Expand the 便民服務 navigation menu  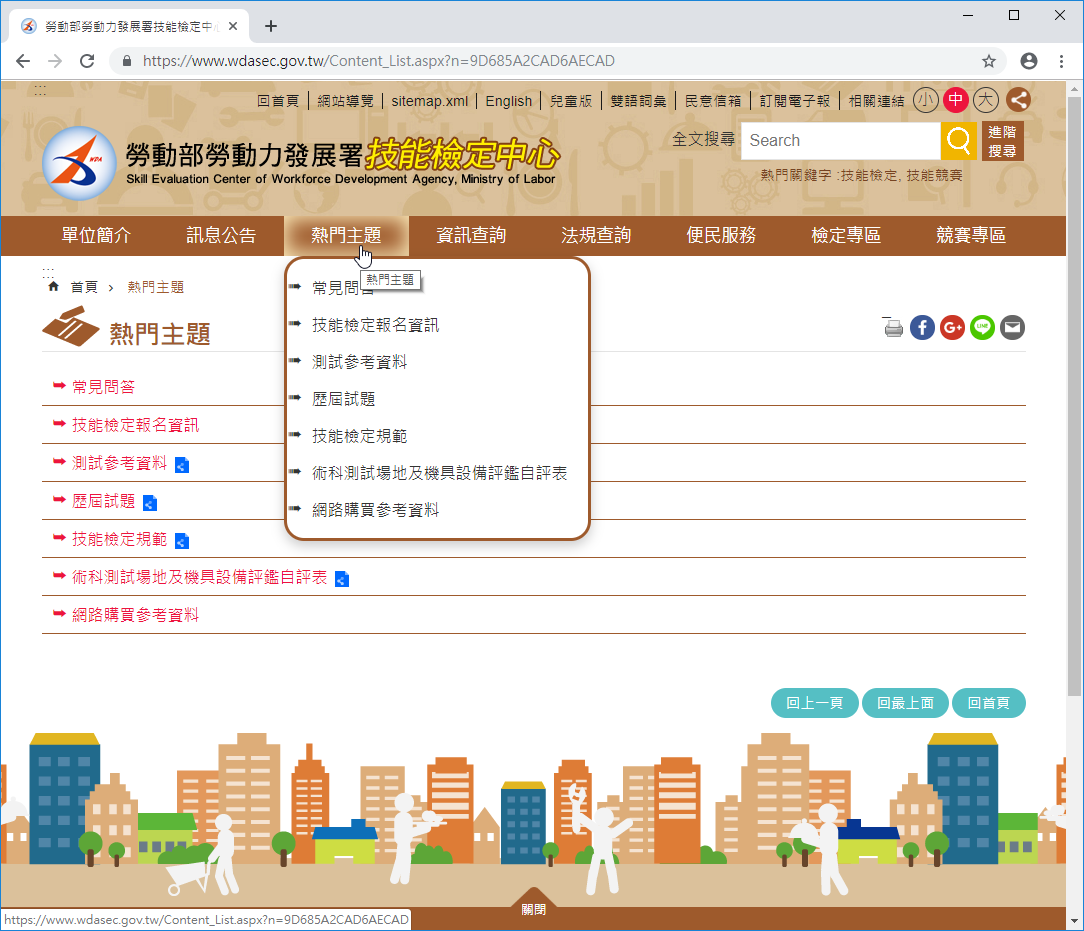(721, 236)
